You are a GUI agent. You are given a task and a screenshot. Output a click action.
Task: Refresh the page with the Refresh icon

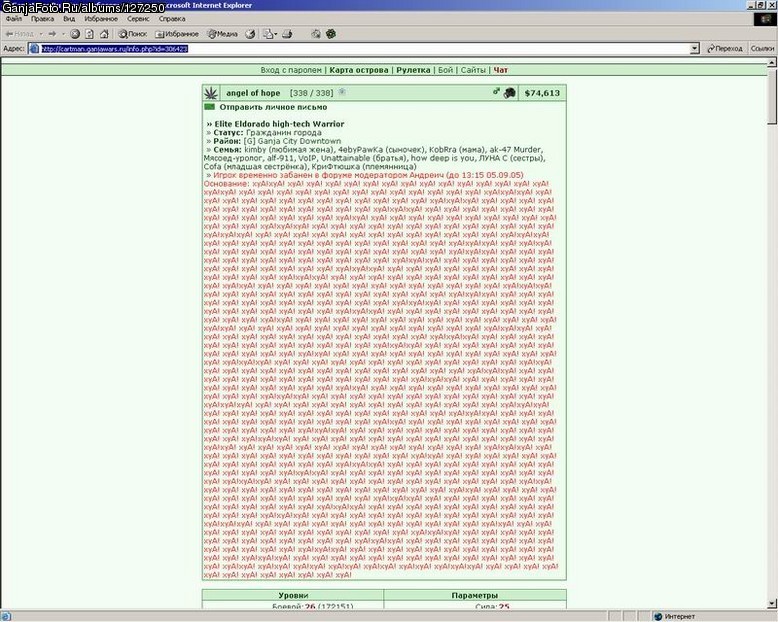pos(89,34)
